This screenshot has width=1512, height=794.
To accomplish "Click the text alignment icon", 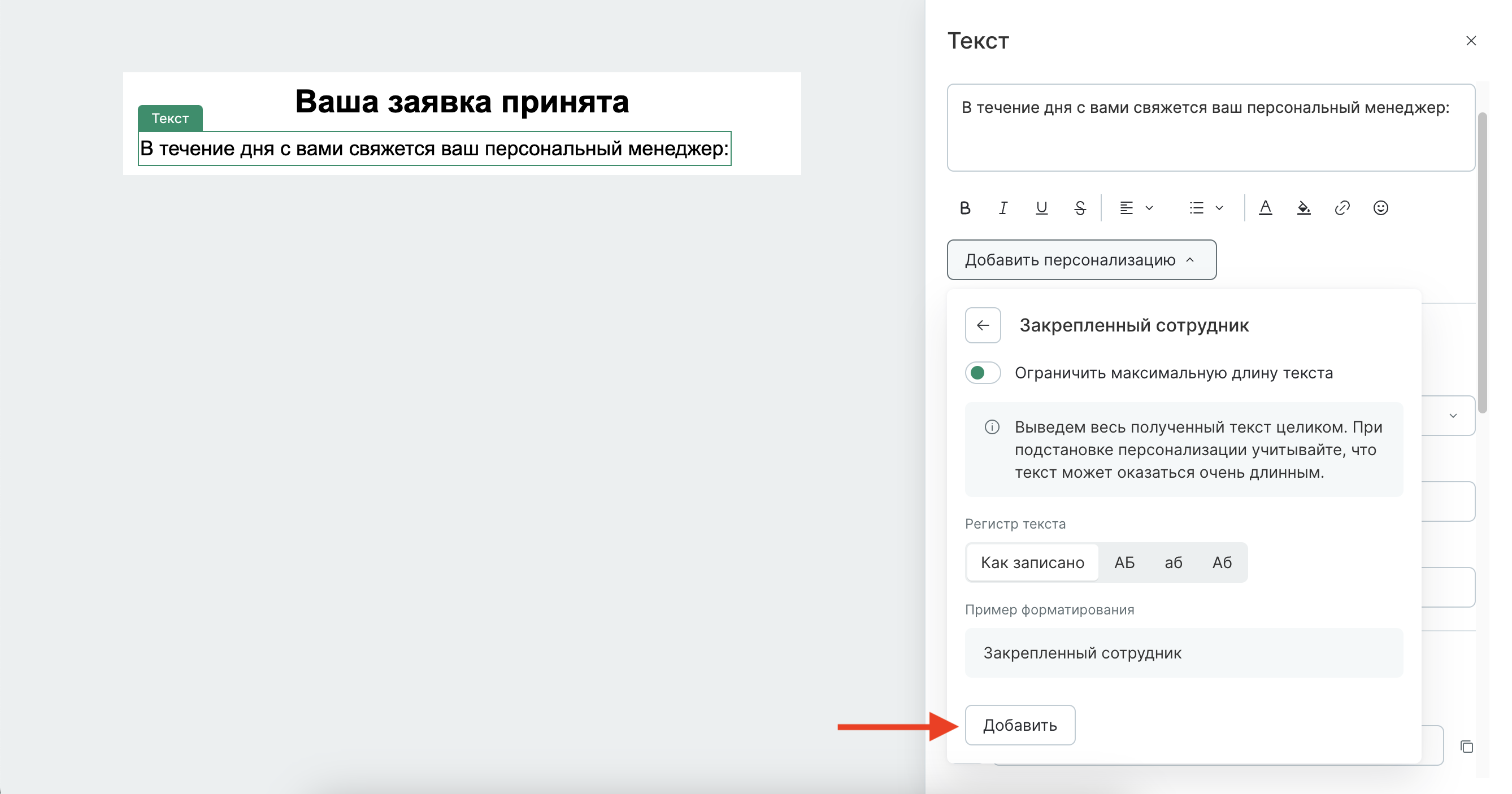I will click(x=1126, y=208).
